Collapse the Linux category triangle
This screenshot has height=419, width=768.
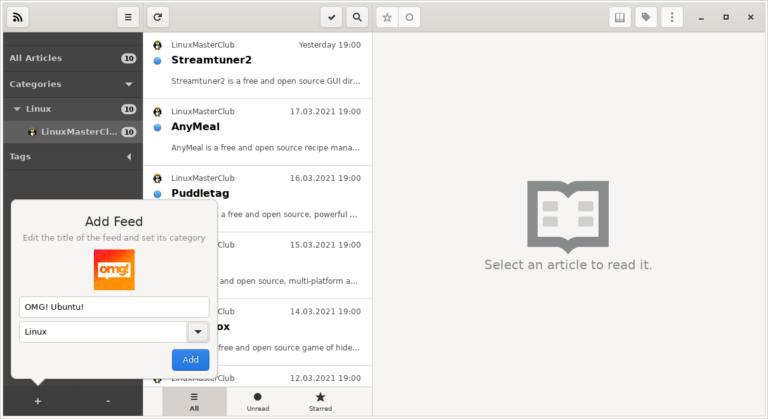point(17,109)
